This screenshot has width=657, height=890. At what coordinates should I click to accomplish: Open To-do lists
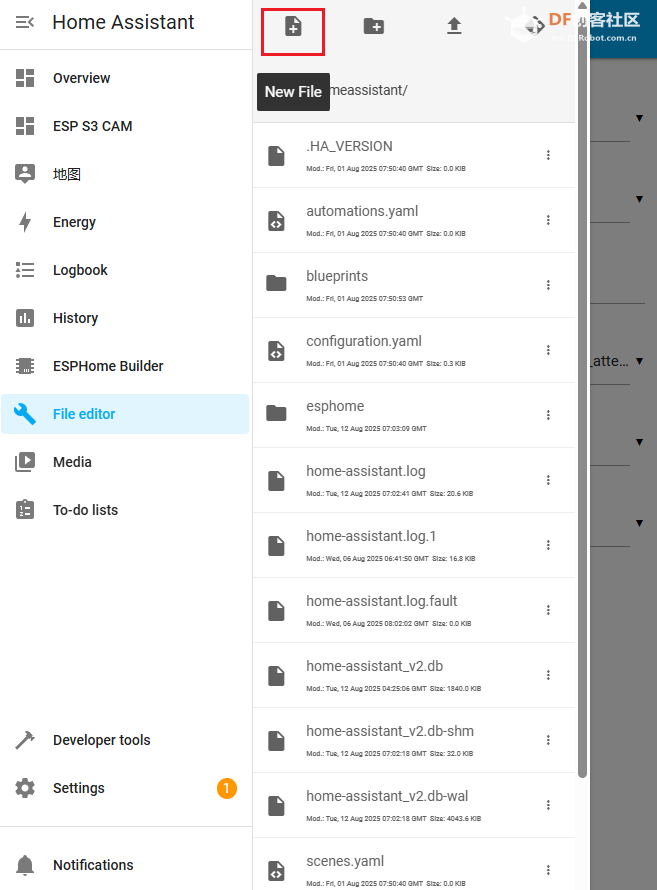point(125,510)
